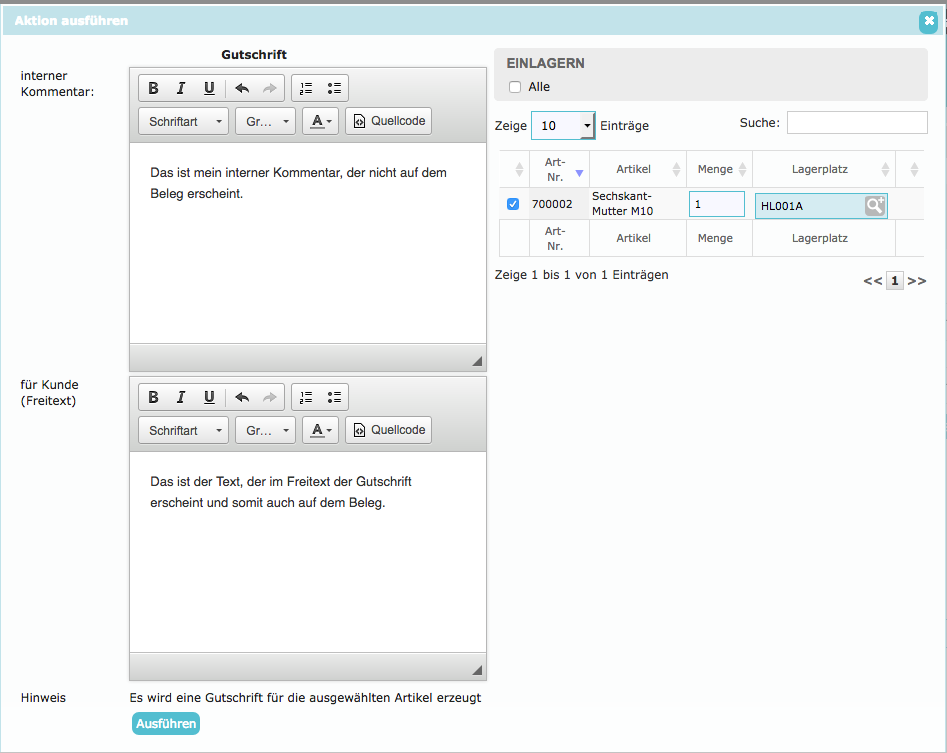Click Quellcode button in internal comment editor

pyautogui.click(x=389, y=121)
